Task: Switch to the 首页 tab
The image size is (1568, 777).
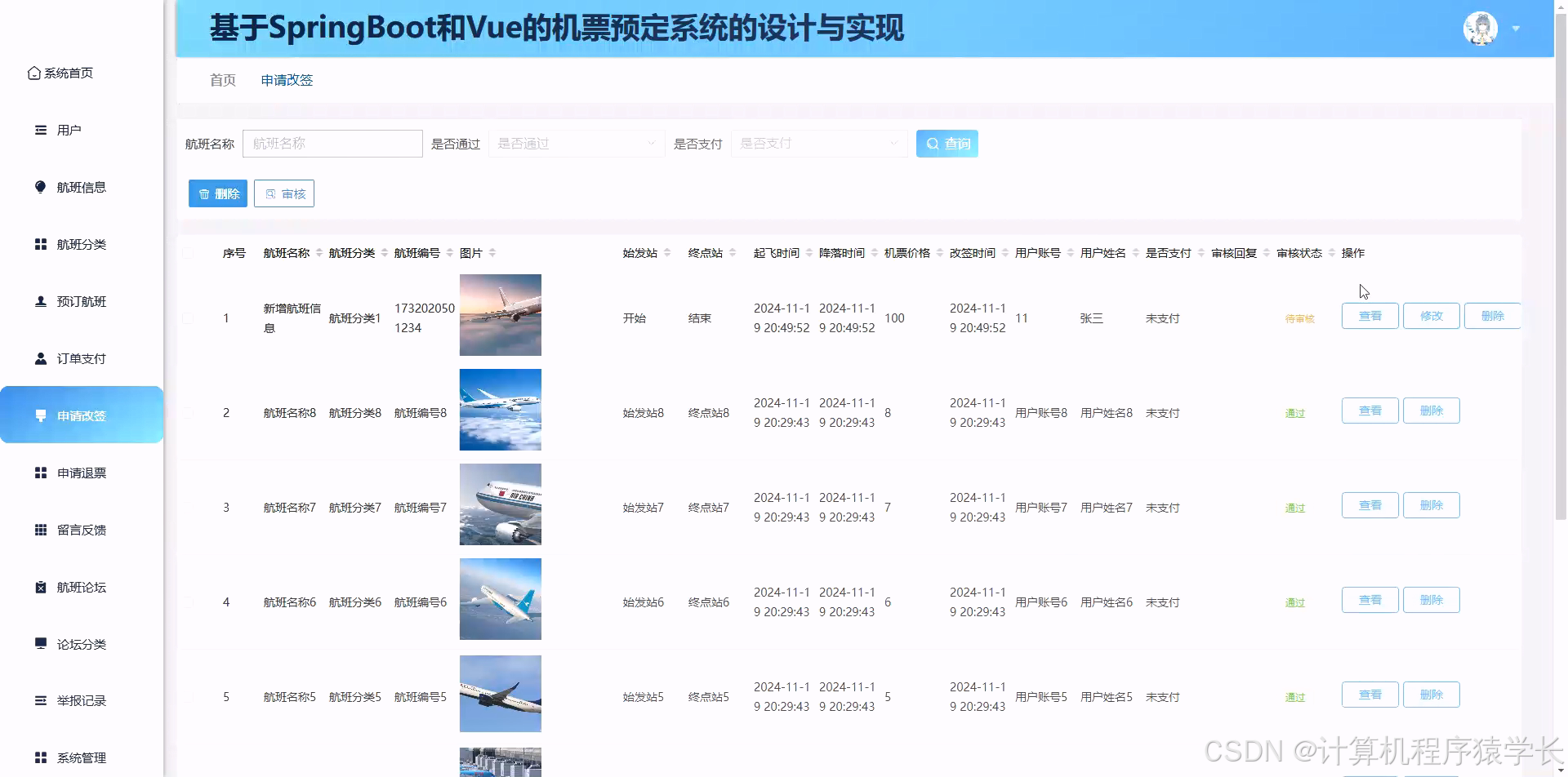Action: (x=221, y=80)
